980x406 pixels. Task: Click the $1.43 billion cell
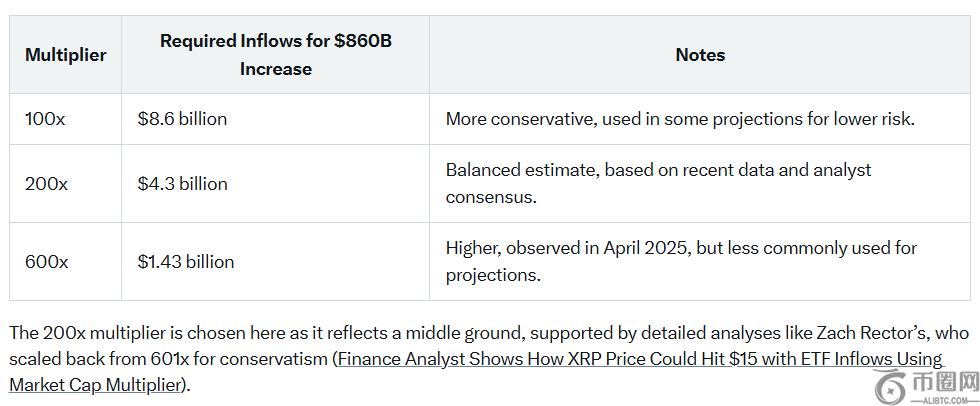pyautogui.click(x=186, y=262)
